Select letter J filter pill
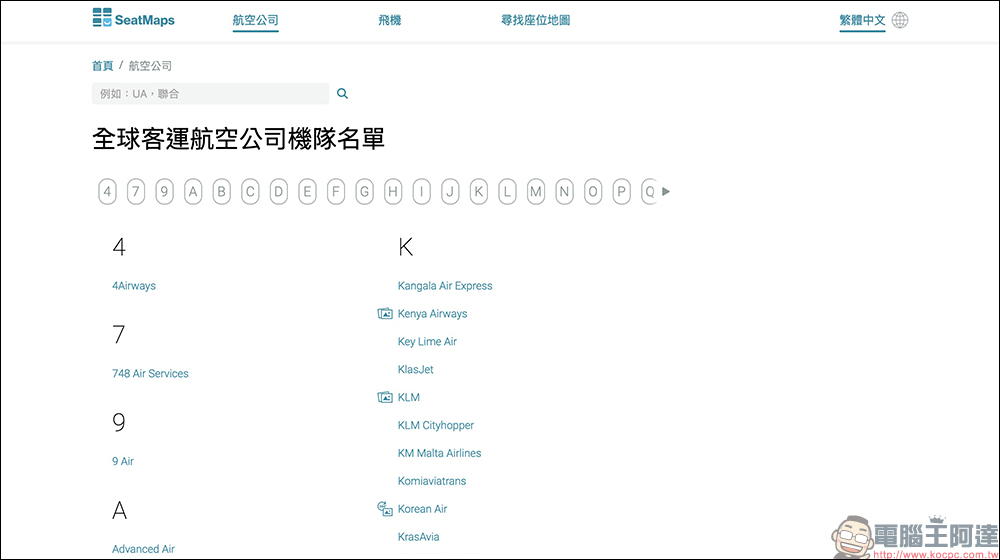The height and width of the screenshot is (560, 1000). [x=450, y=191]
